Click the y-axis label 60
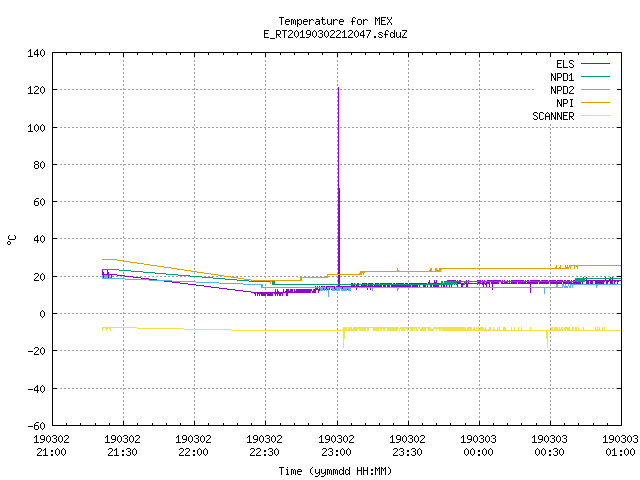640x480 pixels. coord(39,202)
